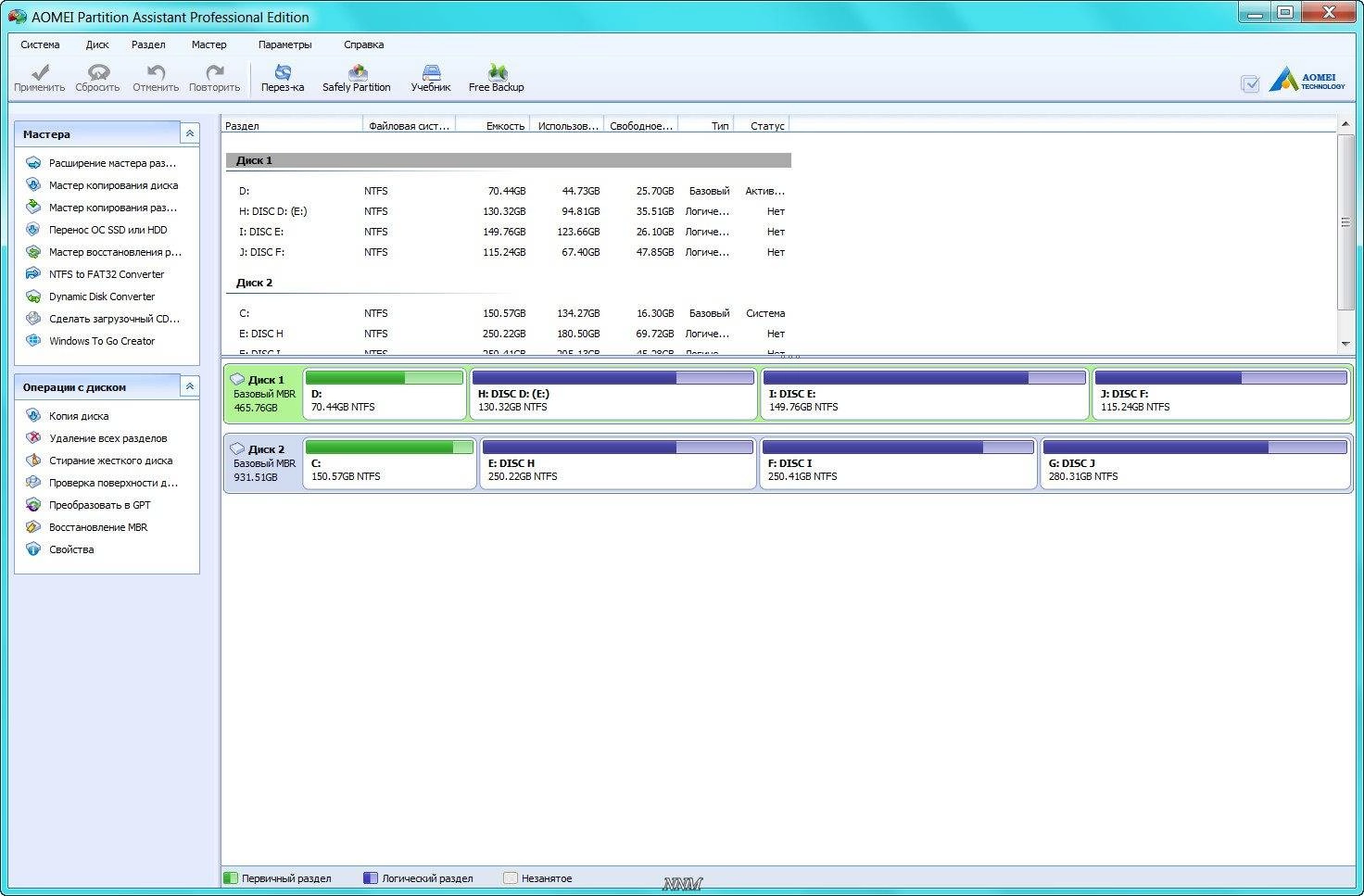Screen dimensions: 1364x896
Task: Click the Windows To Go Creator icon
Action: [33, 341]
